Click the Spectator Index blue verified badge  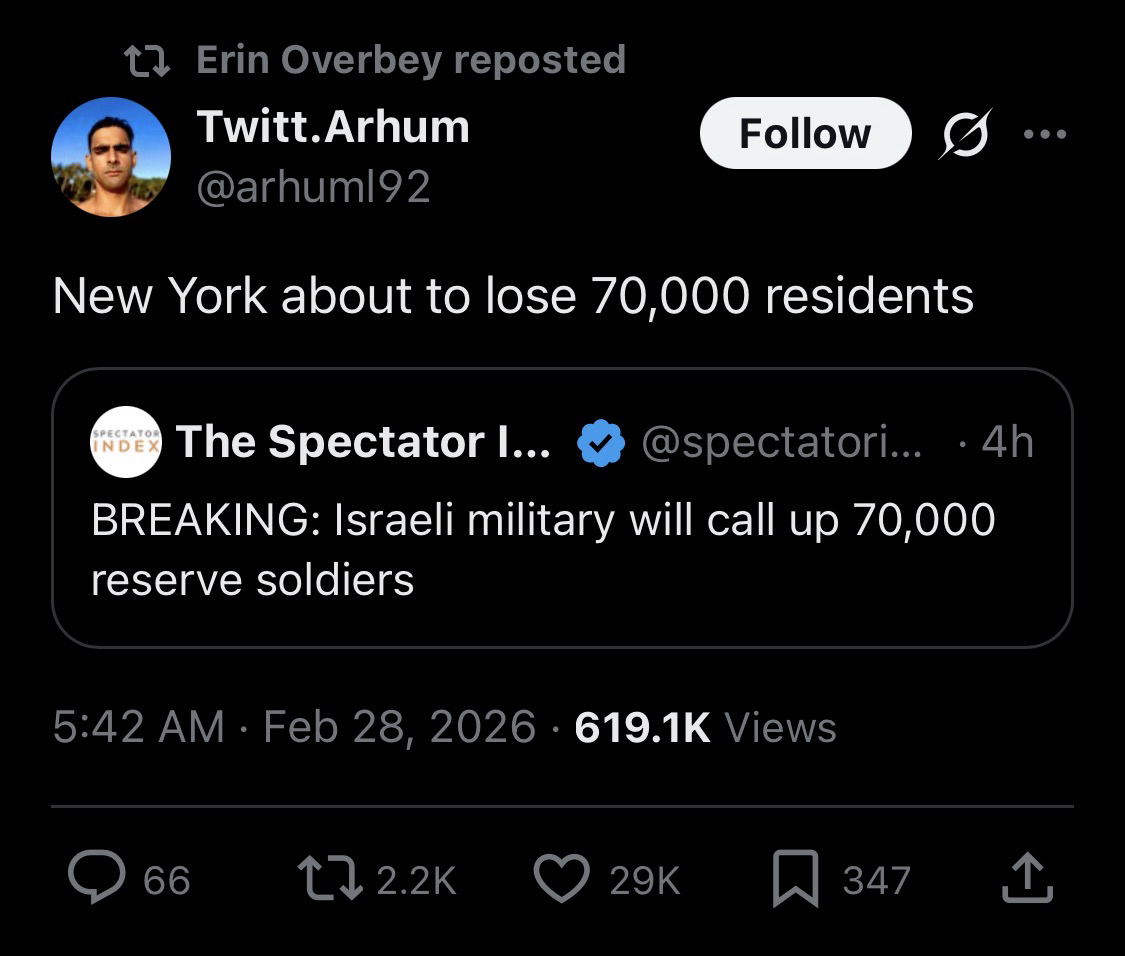click(601, 442)
